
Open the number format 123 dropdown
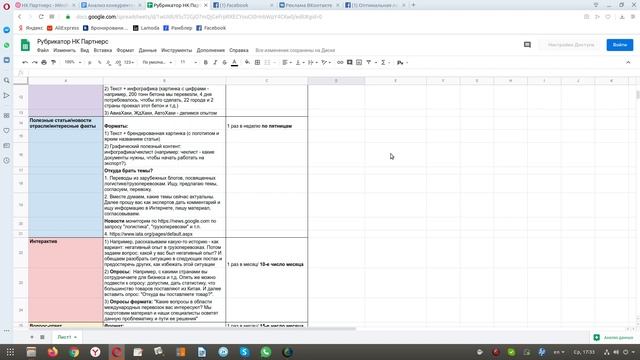(129, 62)
